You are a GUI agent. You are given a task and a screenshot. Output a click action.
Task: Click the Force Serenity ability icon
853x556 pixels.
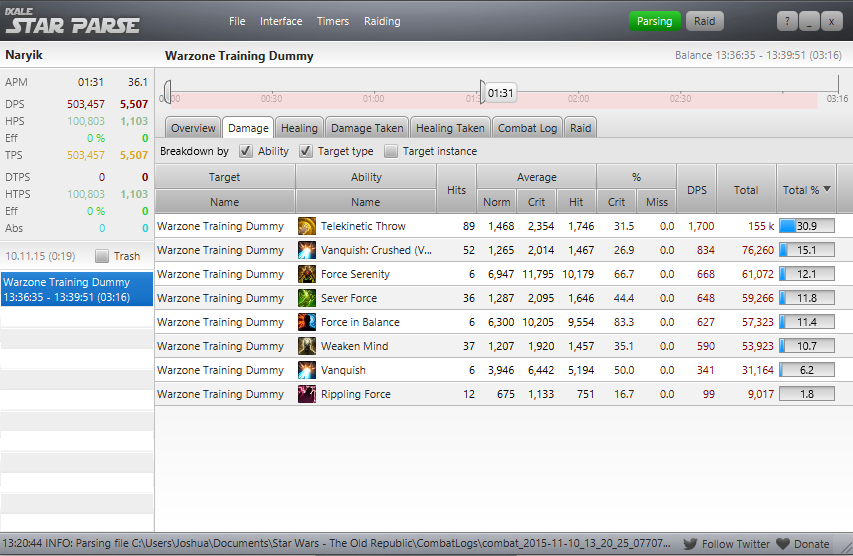click(307, 274)
